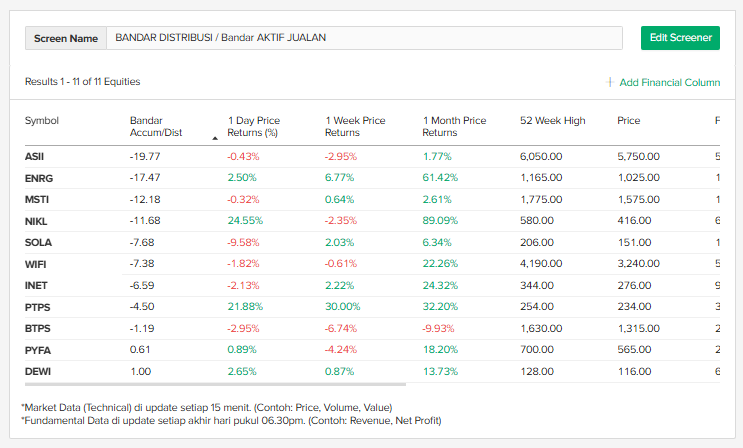Select the PTPS ticker
743x448 pixels.
(36, 307)
